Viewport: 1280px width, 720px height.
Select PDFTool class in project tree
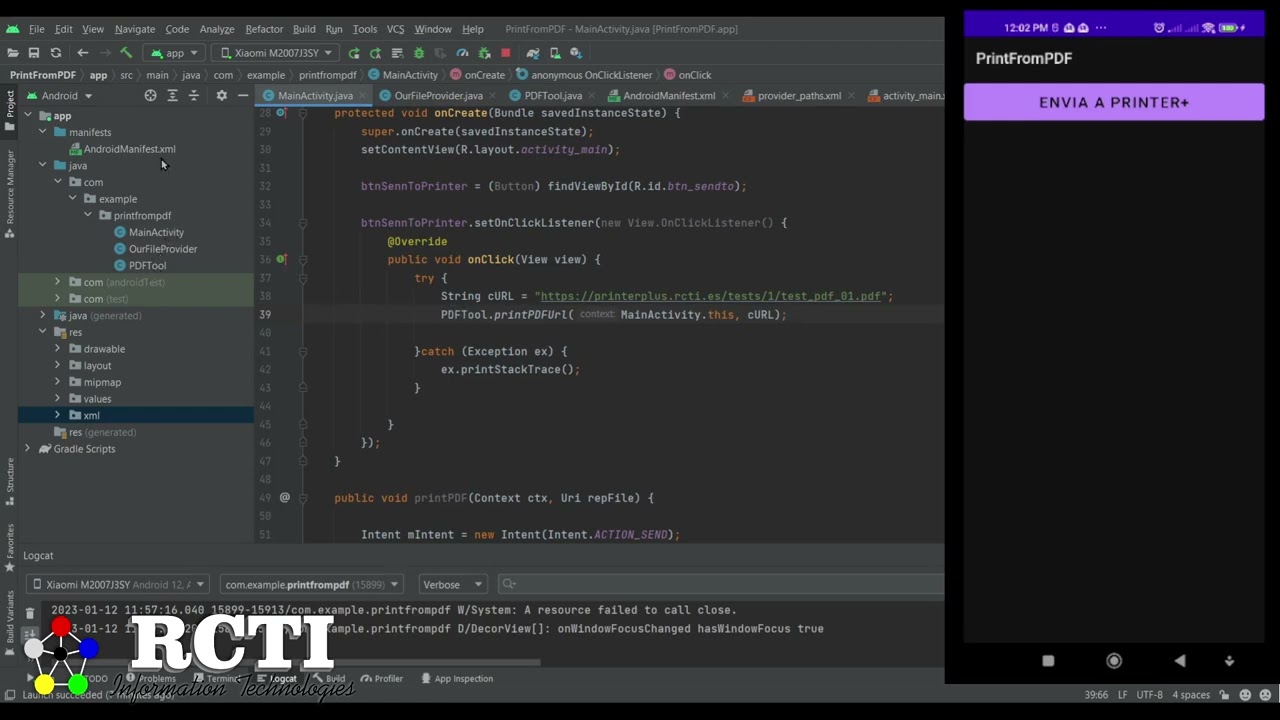pos(147,266)
